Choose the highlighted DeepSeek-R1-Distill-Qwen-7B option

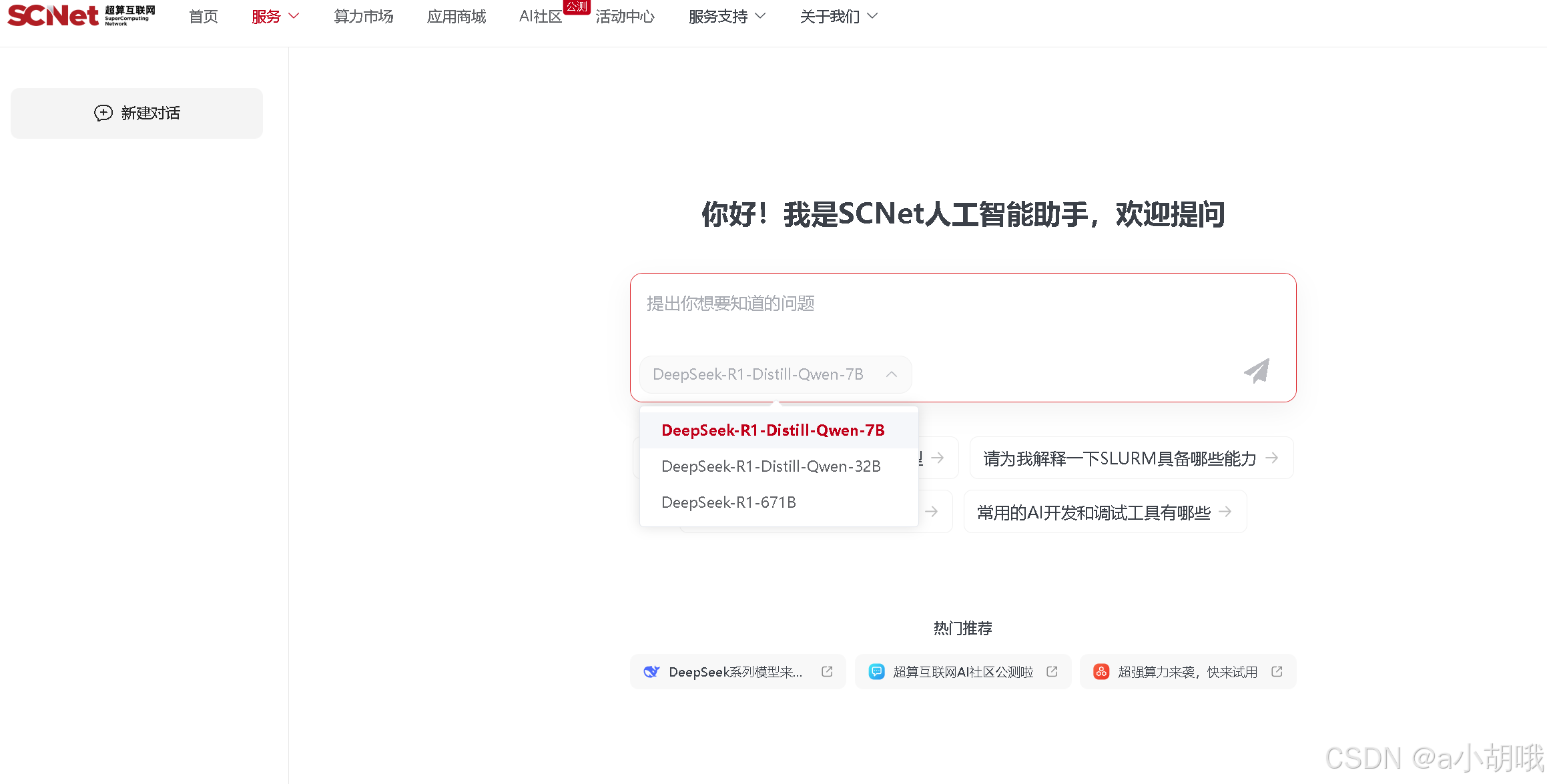(x=773, y=430)
